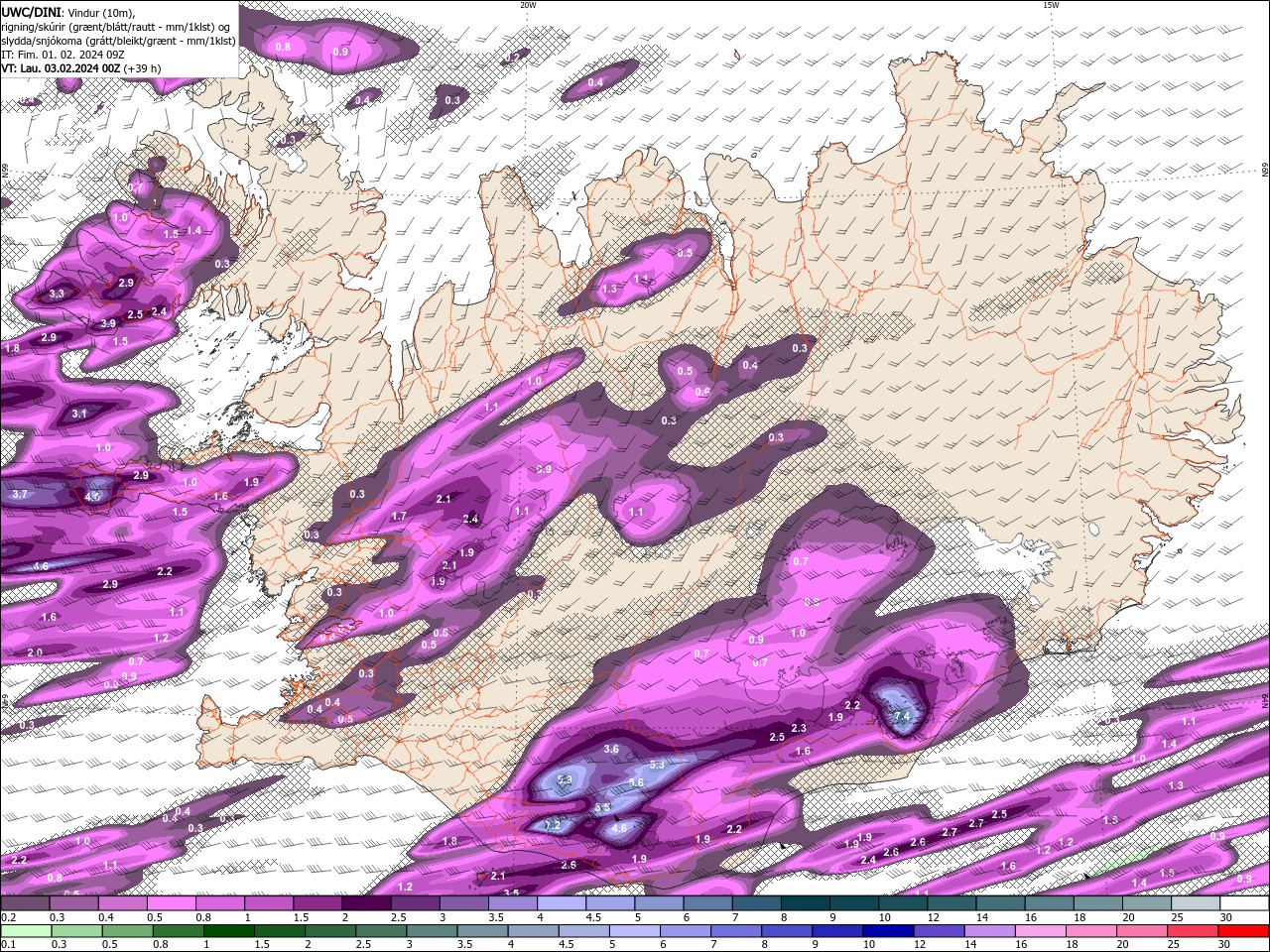Click the '30' label under the purple scale

click(1227, 917)
